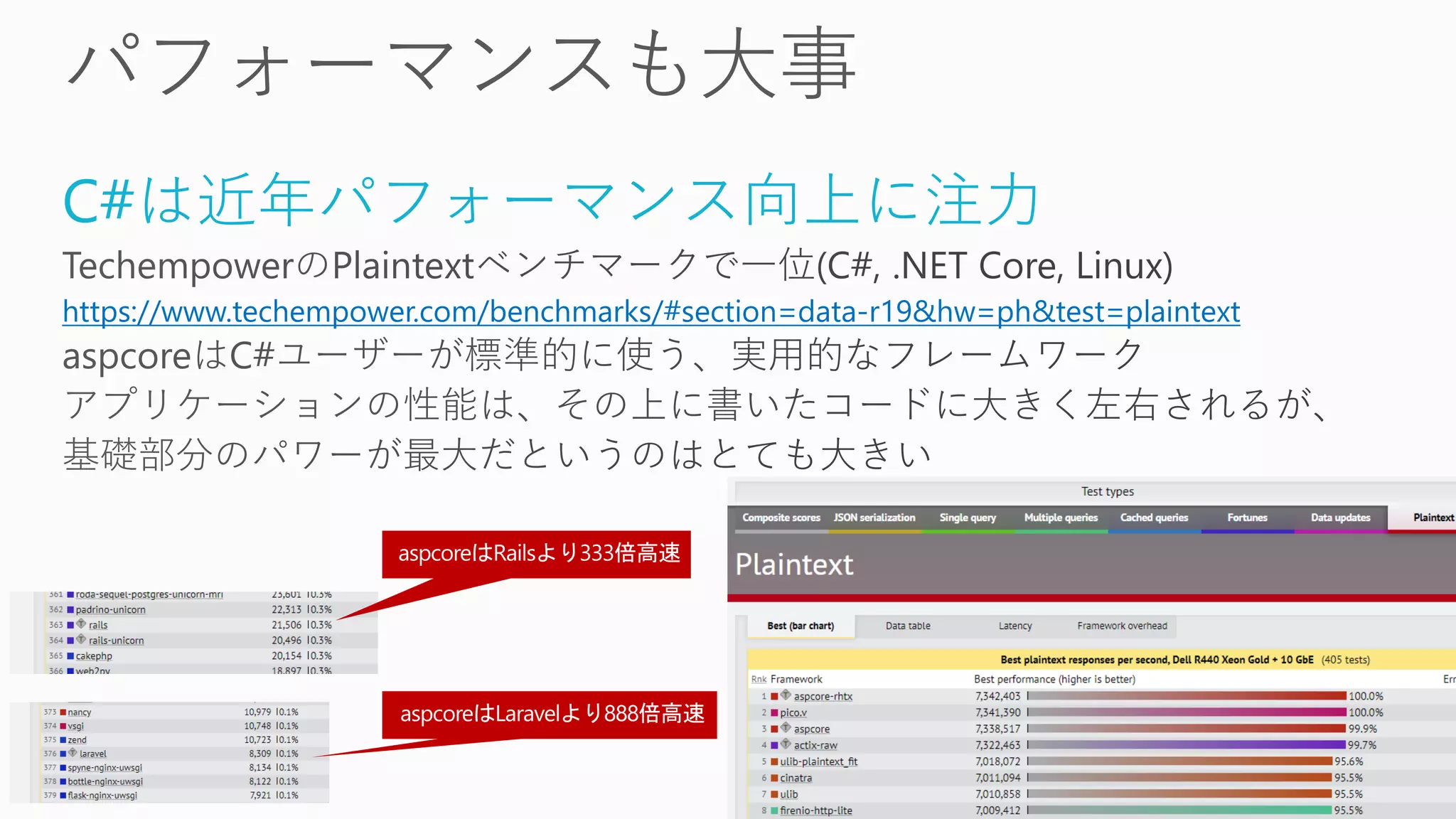The width and height of the screenshot is (1456, 819).
Task: Click the T badge icon beside aspcore-rhtx
Action: 786,695
